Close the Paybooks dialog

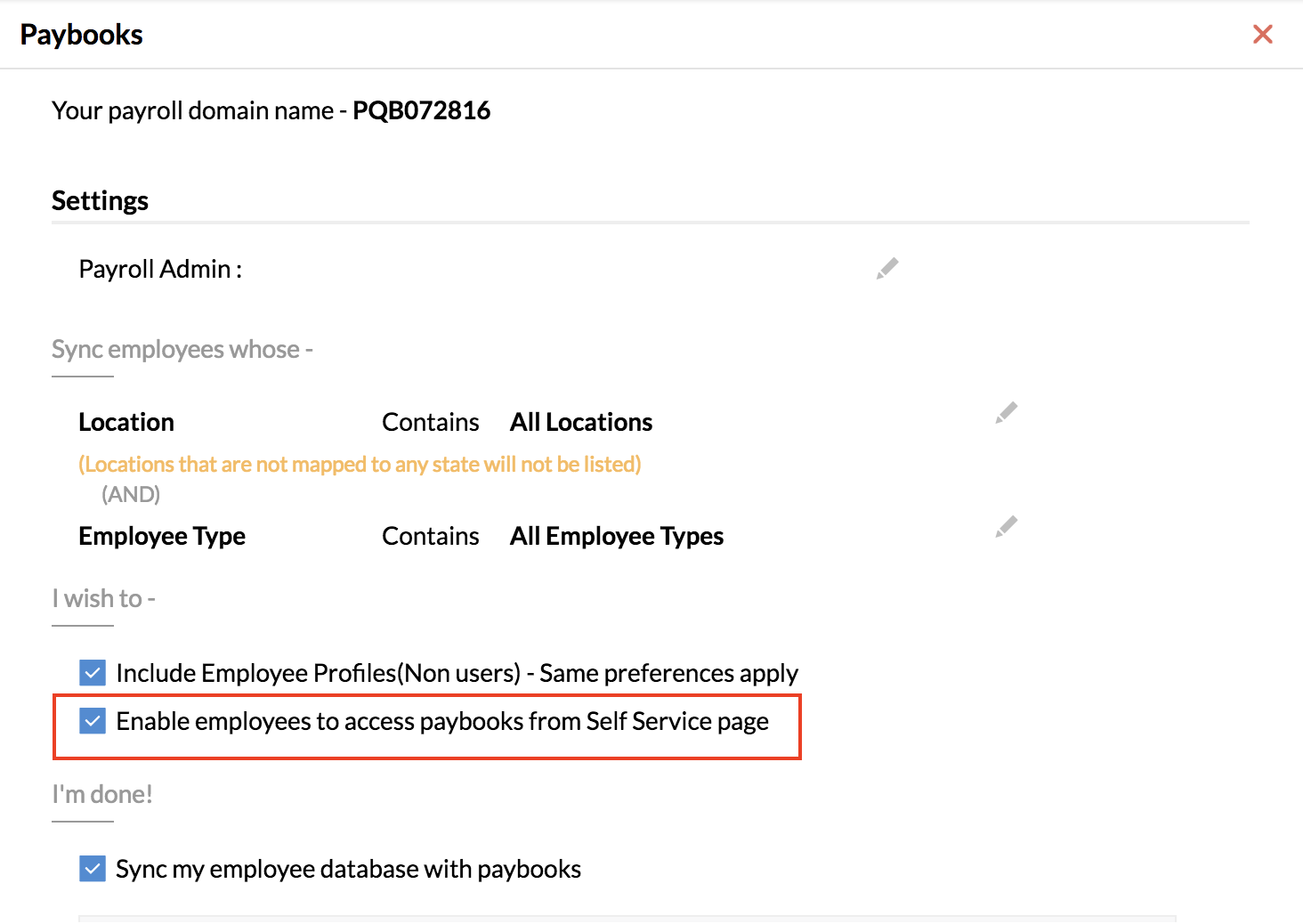pyautogui.click(x=1262, y=34)
